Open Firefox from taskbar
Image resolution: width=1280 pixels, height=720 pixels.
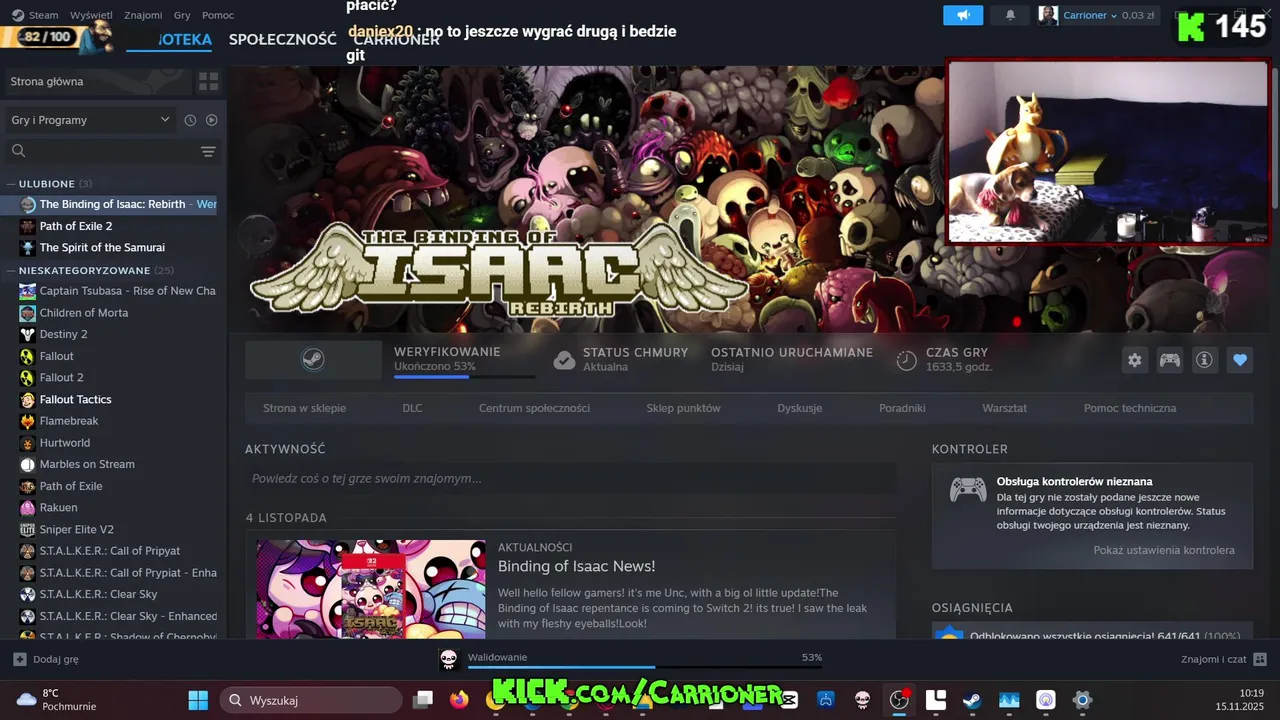click(x=459, y=700)
